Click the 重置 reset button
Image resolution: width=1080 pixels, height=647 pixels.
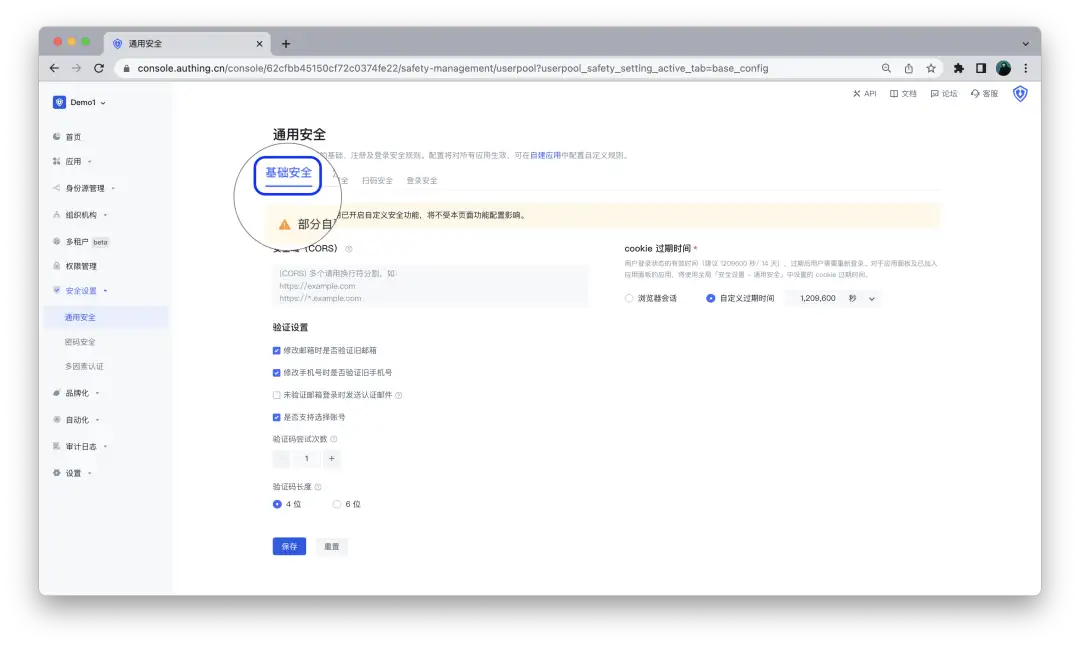pos(332,546)
